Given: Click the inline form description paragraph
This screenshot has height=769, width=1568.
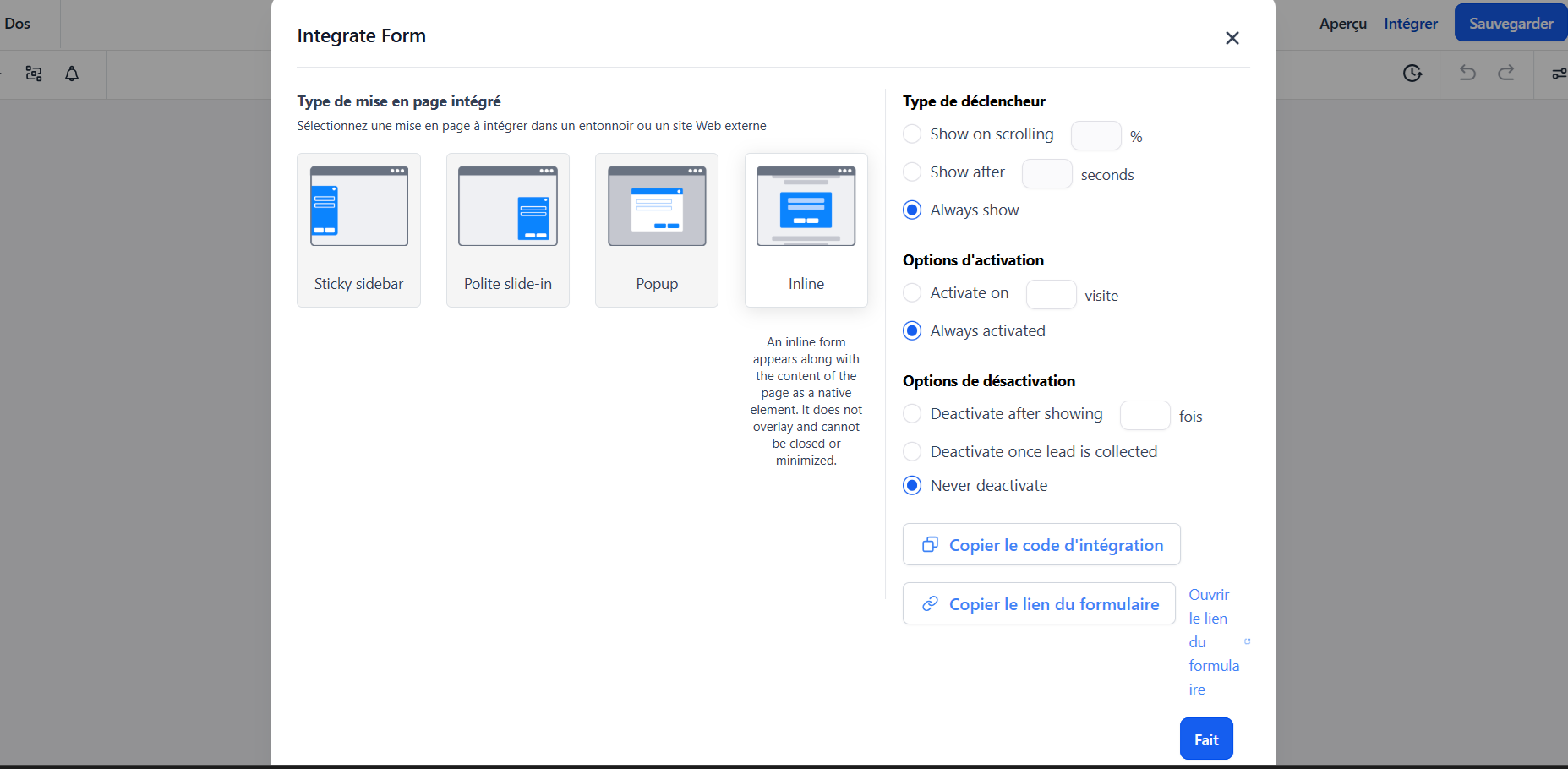Looking at the screenshot, I should [x=806, y=401].
